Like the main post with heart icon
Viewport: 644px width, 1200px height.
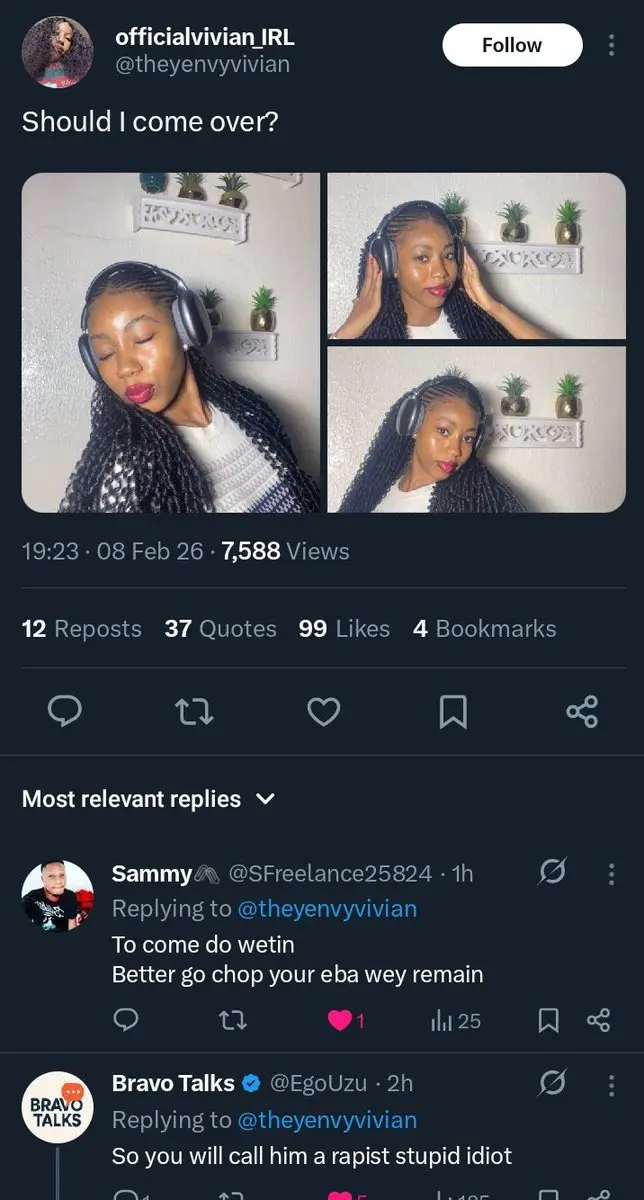tap(323, 711)
